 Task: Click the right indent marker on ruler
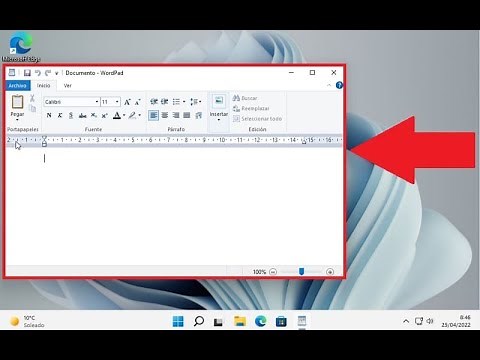tap(304, 142)
